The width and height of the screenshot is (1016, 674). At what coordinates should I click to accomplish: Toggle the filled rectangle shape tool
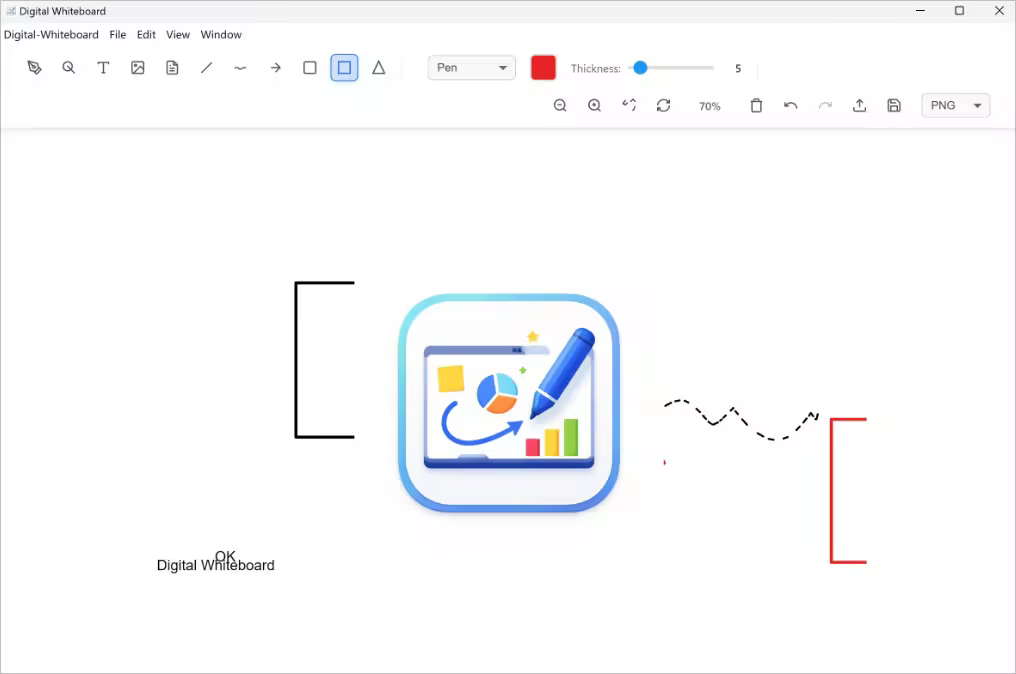(x=344, y=67)
